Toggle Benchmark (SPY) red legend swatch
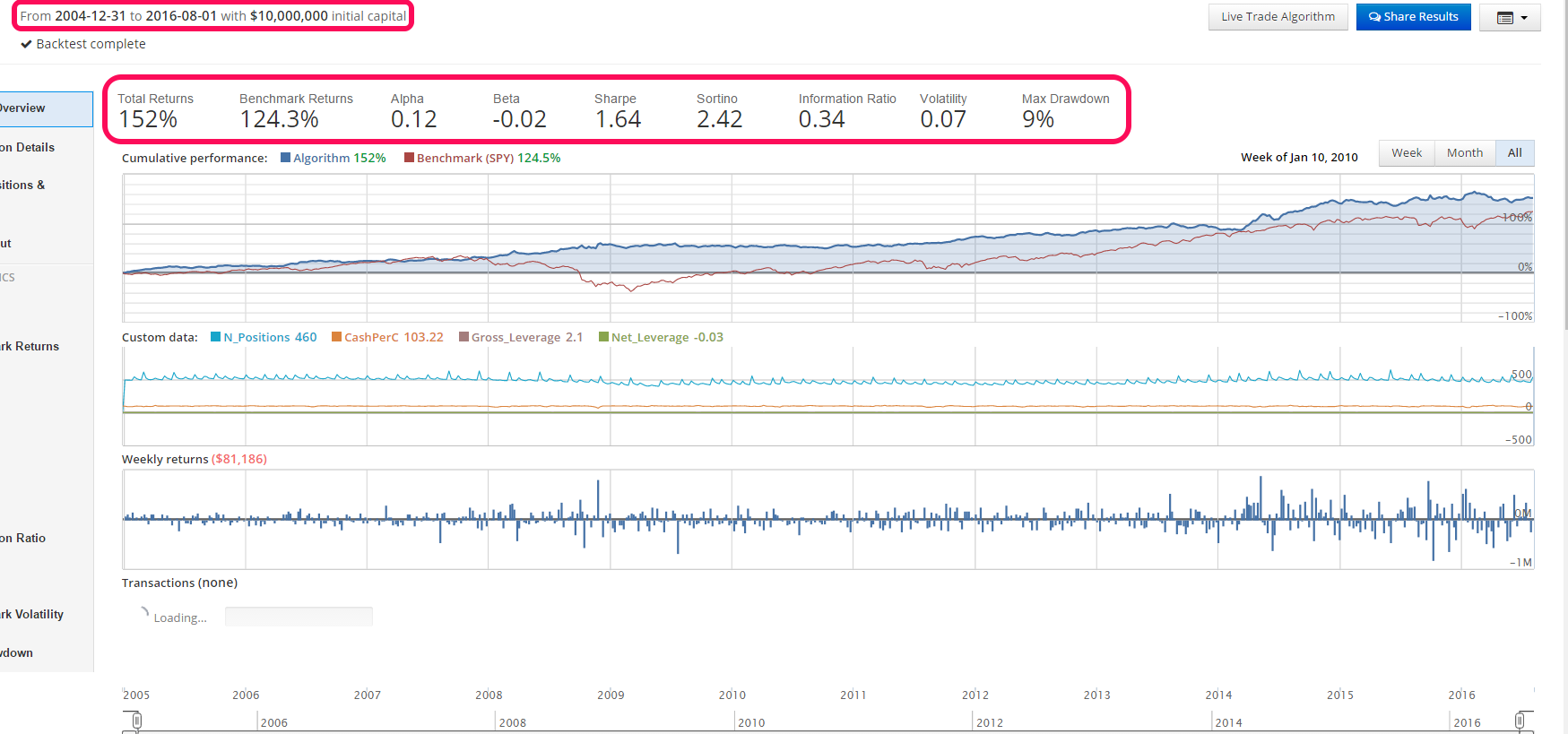The image size is (1568, 734). pyautogui.click(x=410, y=158)
